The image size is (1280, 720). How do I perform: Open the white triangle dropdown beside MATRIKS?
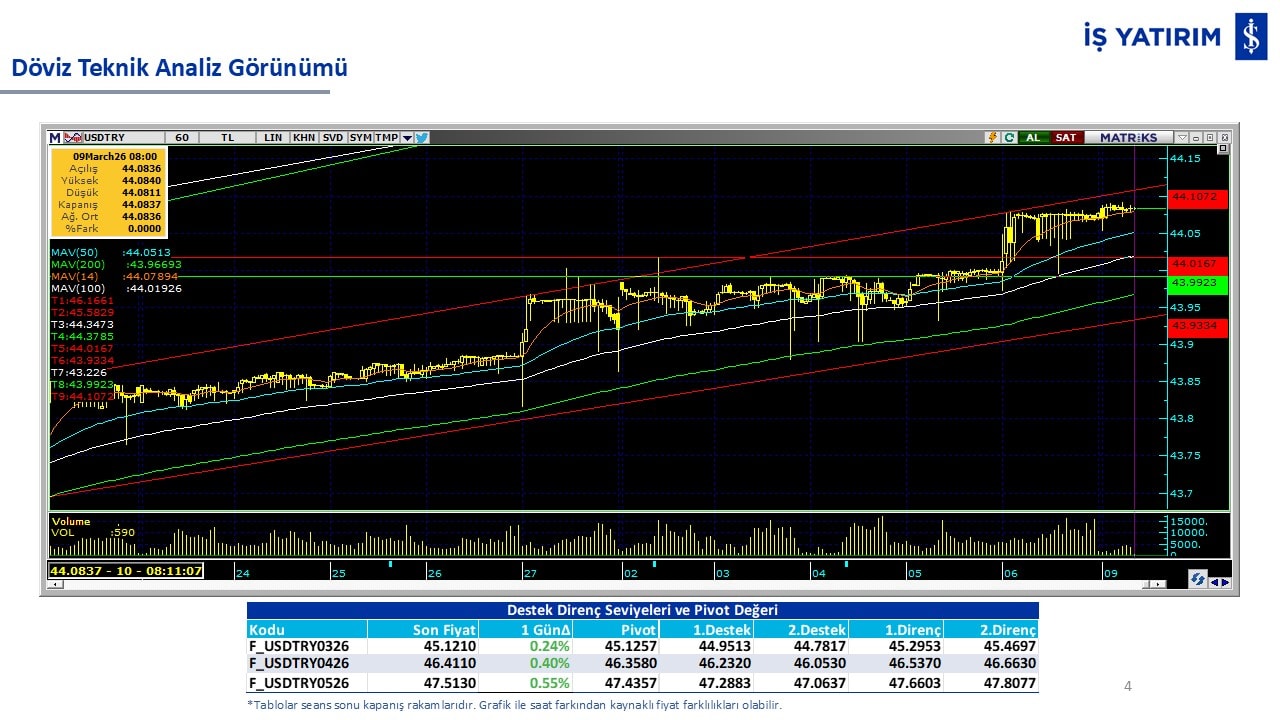point(1182,137)
